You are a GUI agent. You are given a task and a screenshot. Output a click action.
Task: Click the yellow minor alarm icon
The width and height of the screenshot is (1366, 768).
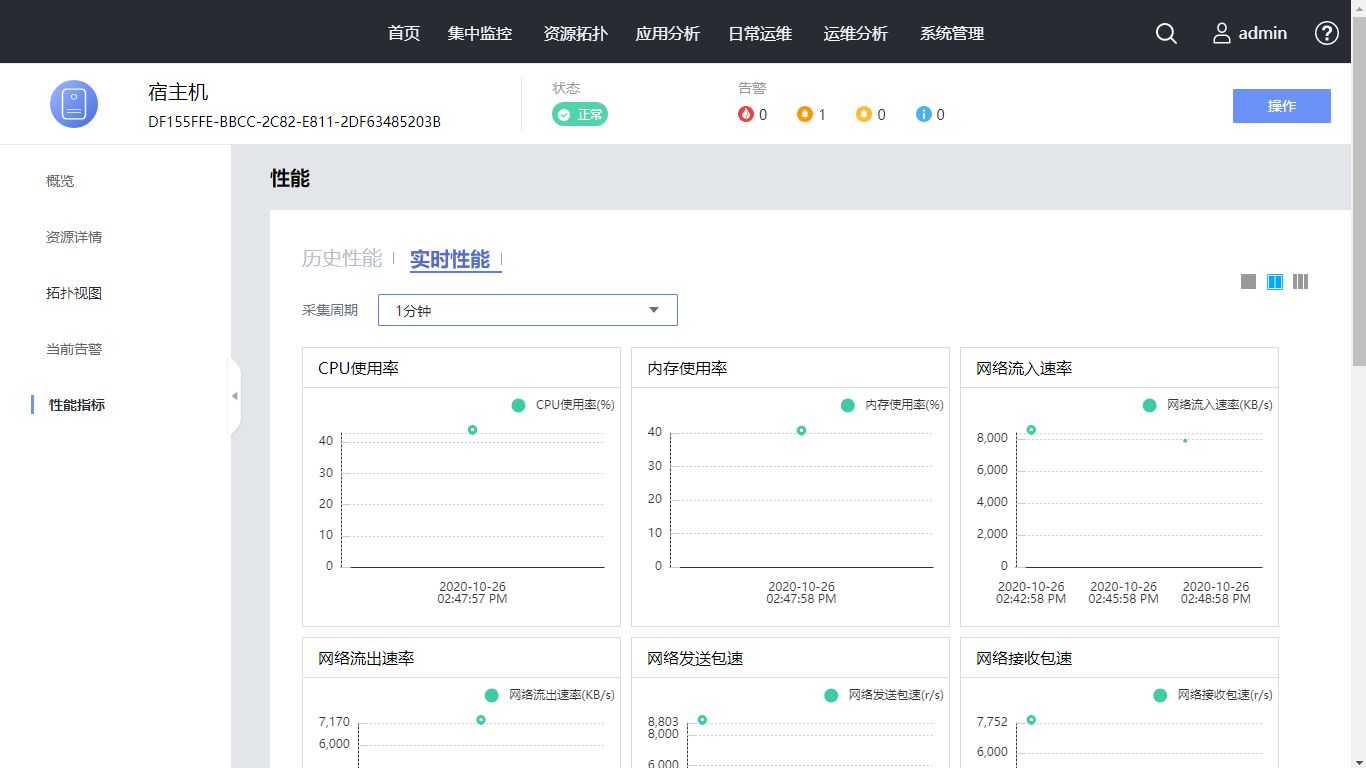coord(864,114)
